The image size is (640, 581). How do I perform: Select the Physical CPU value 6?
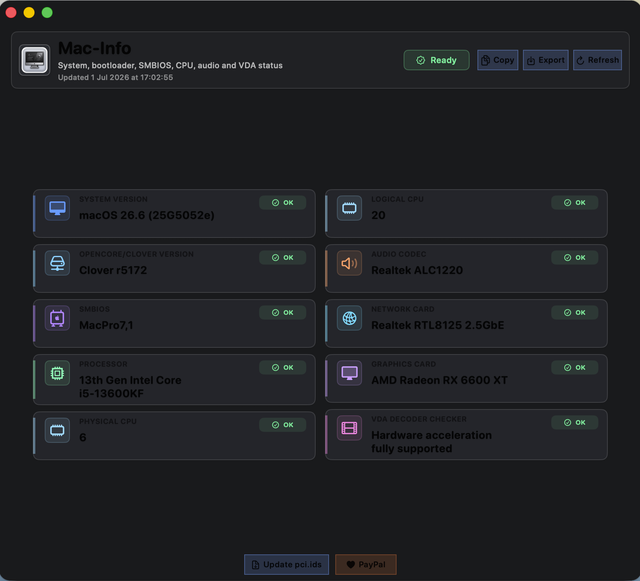tap(83, 438)
